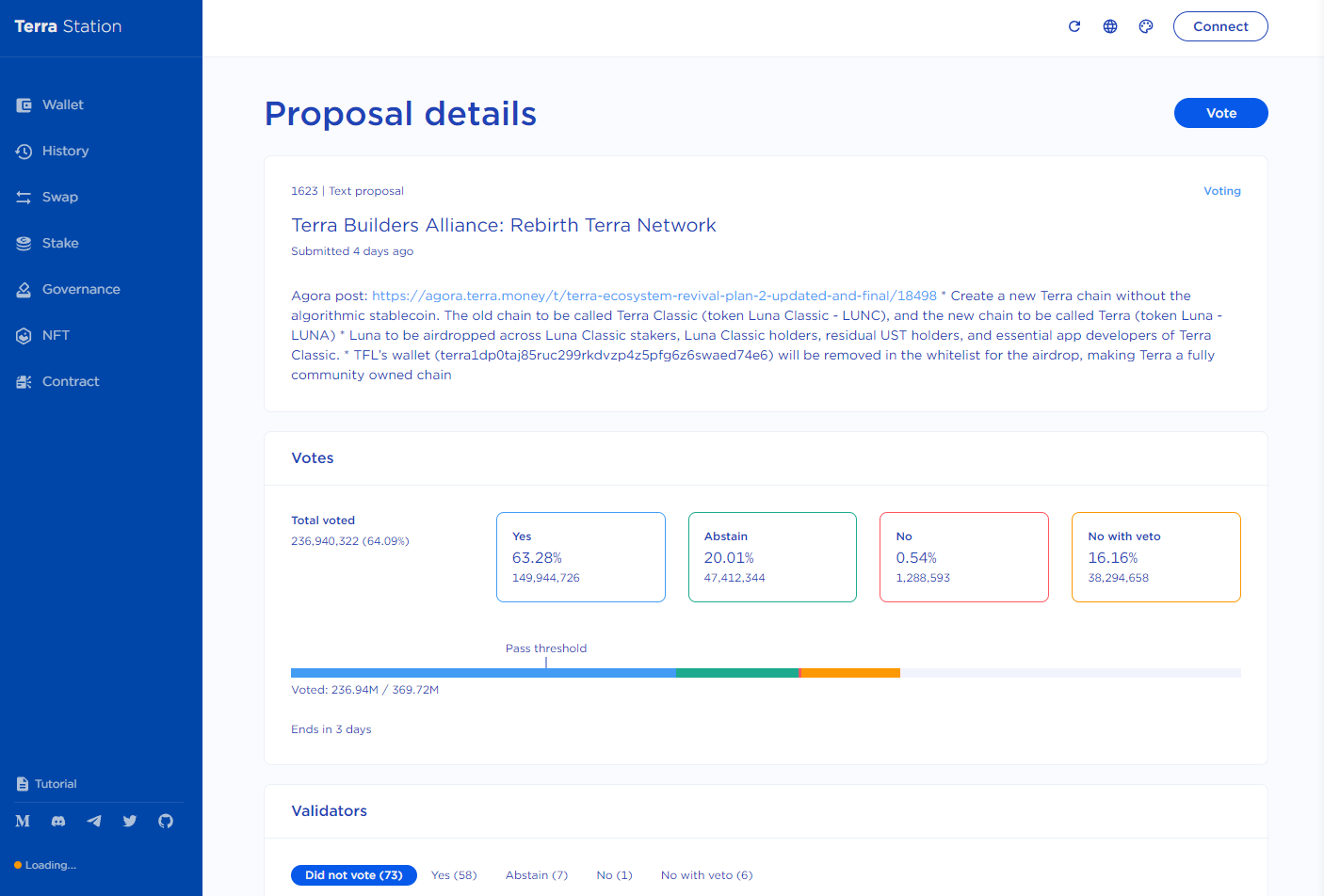This screenshot has width=1324, height=896.
Task: Click the refresh icon in header
Action: point(1074,26)
